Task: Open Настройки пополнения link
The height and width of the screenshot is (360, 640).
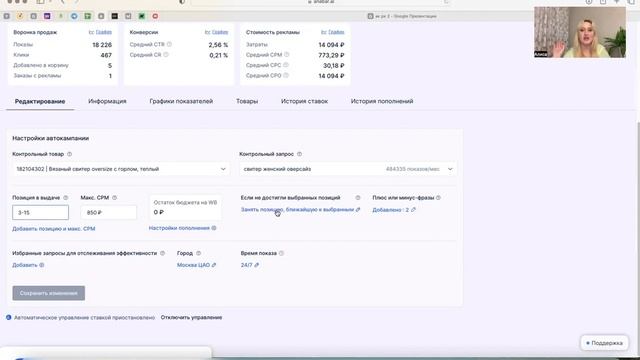Action: point(179,228)
